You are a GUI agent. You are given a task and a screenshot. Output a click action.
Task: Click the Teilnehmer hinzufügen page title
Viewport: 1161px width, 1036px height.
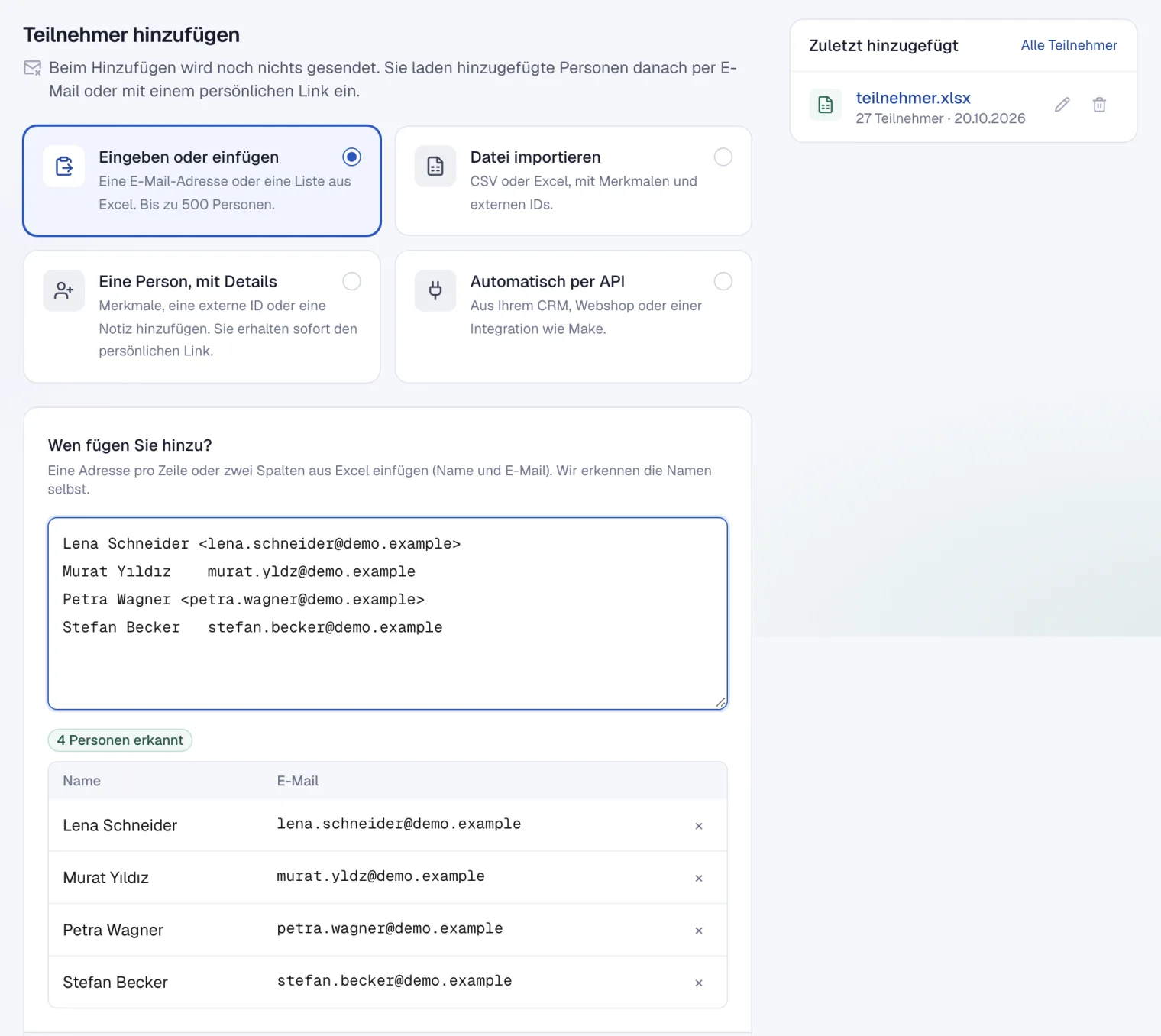coord(131,35)
